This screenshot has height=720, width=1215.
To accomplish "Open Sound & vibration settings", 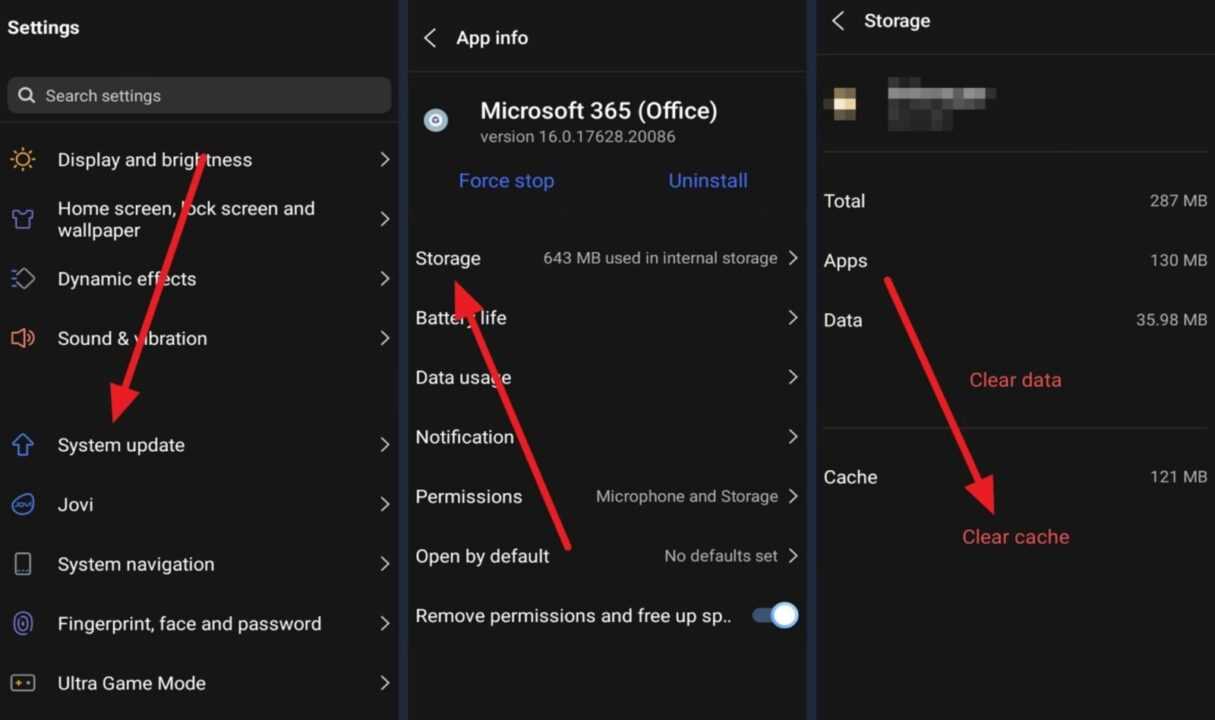I will [x=199, y=338].
